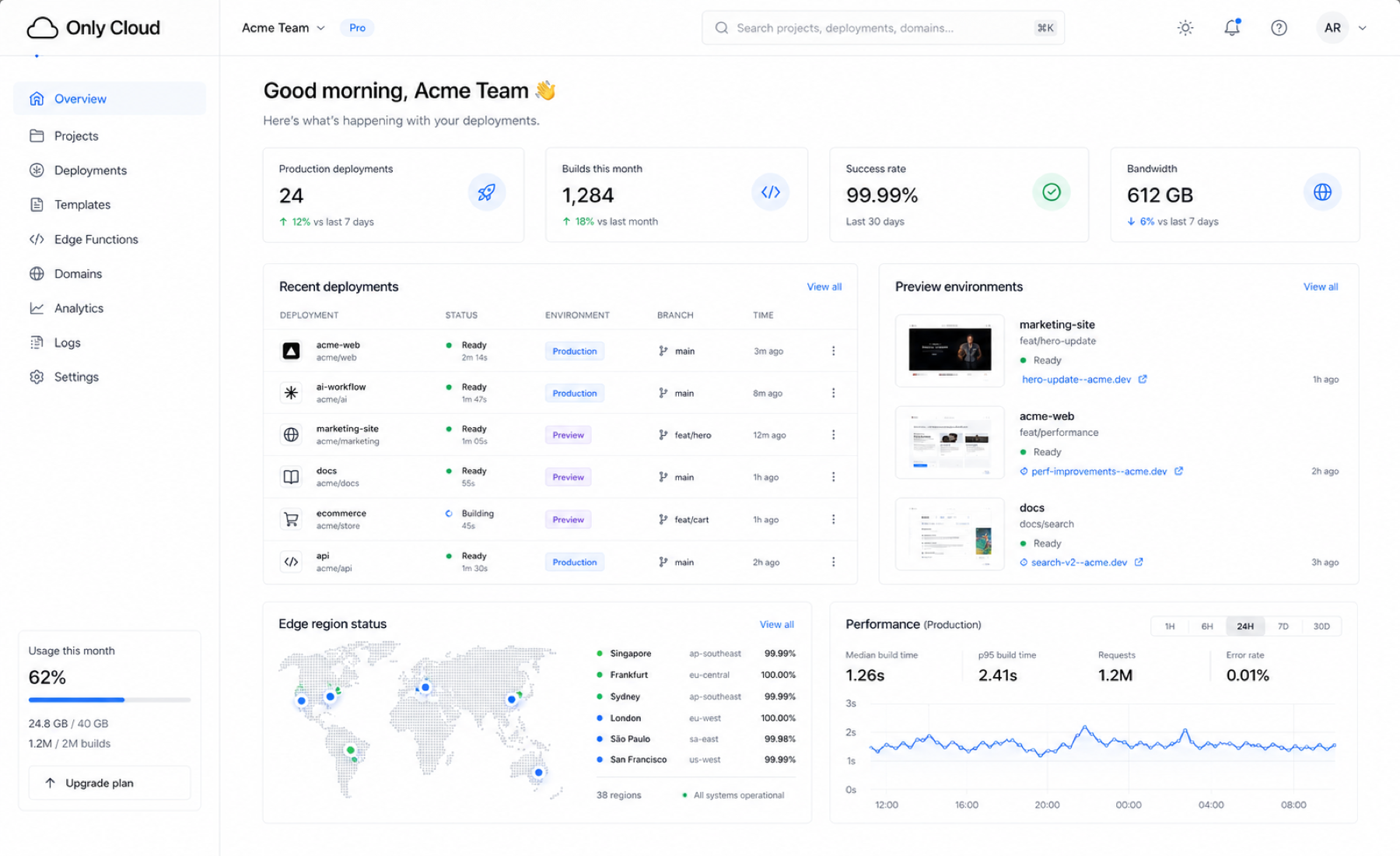Screen dimensions: 1400x856
Task: Click rocket icon on Production deployments card
Action: tap(487, 192)
